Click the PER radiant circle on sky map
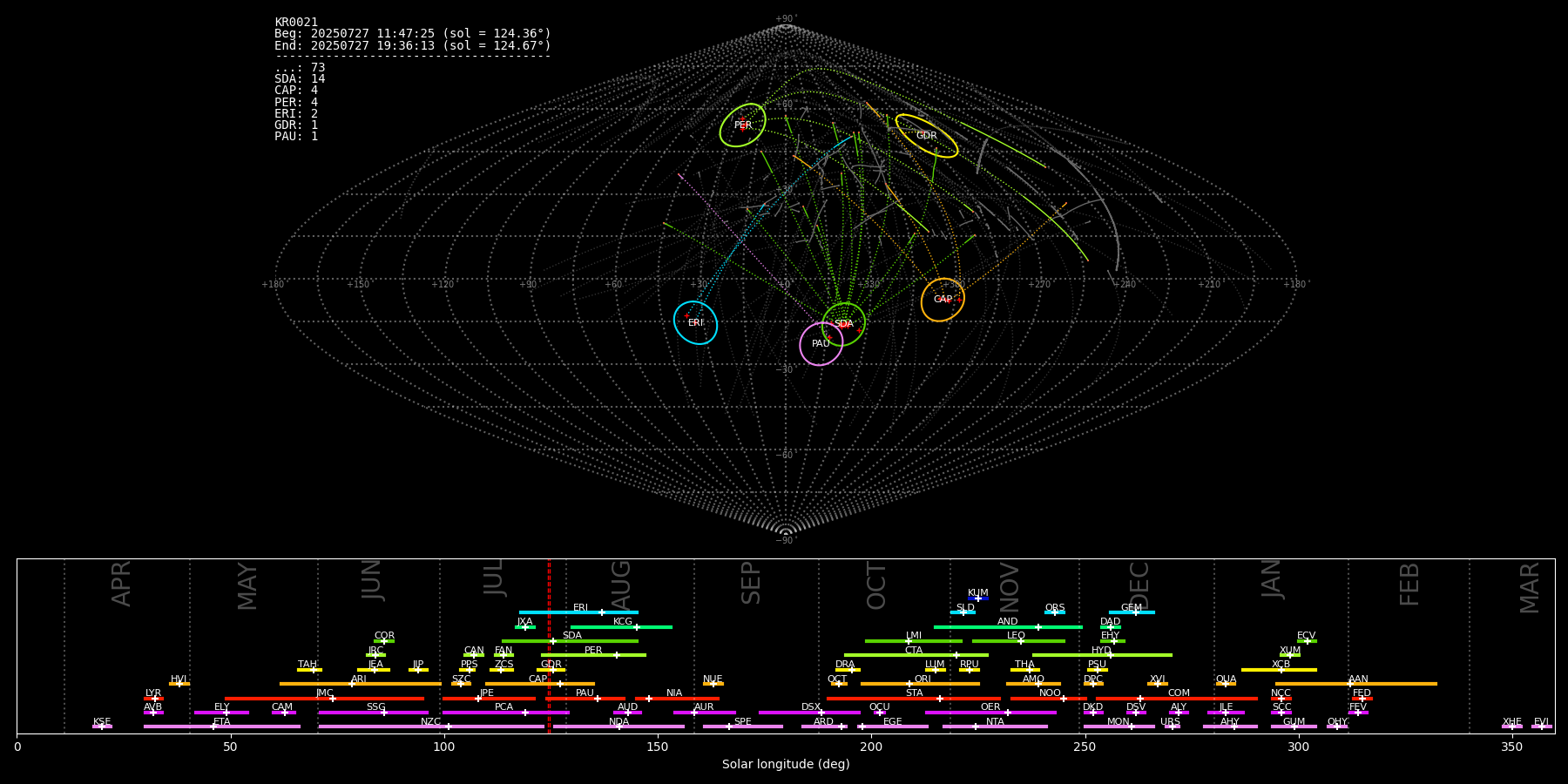The image size is (1568, 784). coord(743,125)
